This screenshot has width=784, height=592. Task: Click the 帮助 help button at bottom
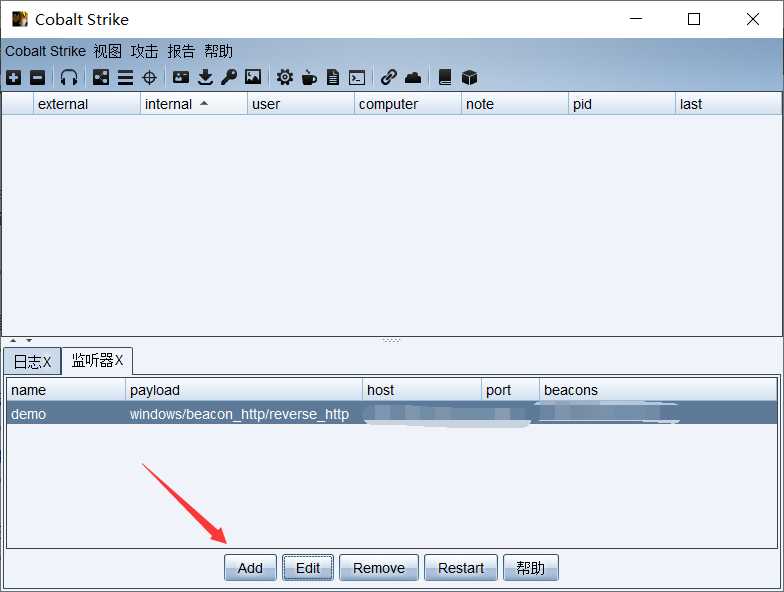point(530,568)
